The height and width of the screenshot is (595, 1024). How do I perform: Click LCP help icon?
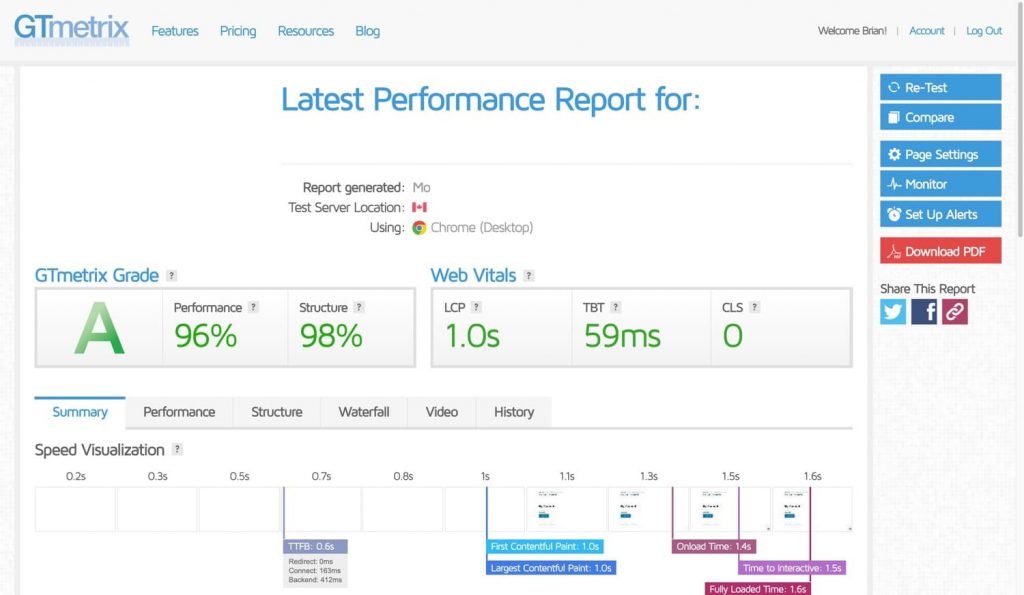point(477,307)
